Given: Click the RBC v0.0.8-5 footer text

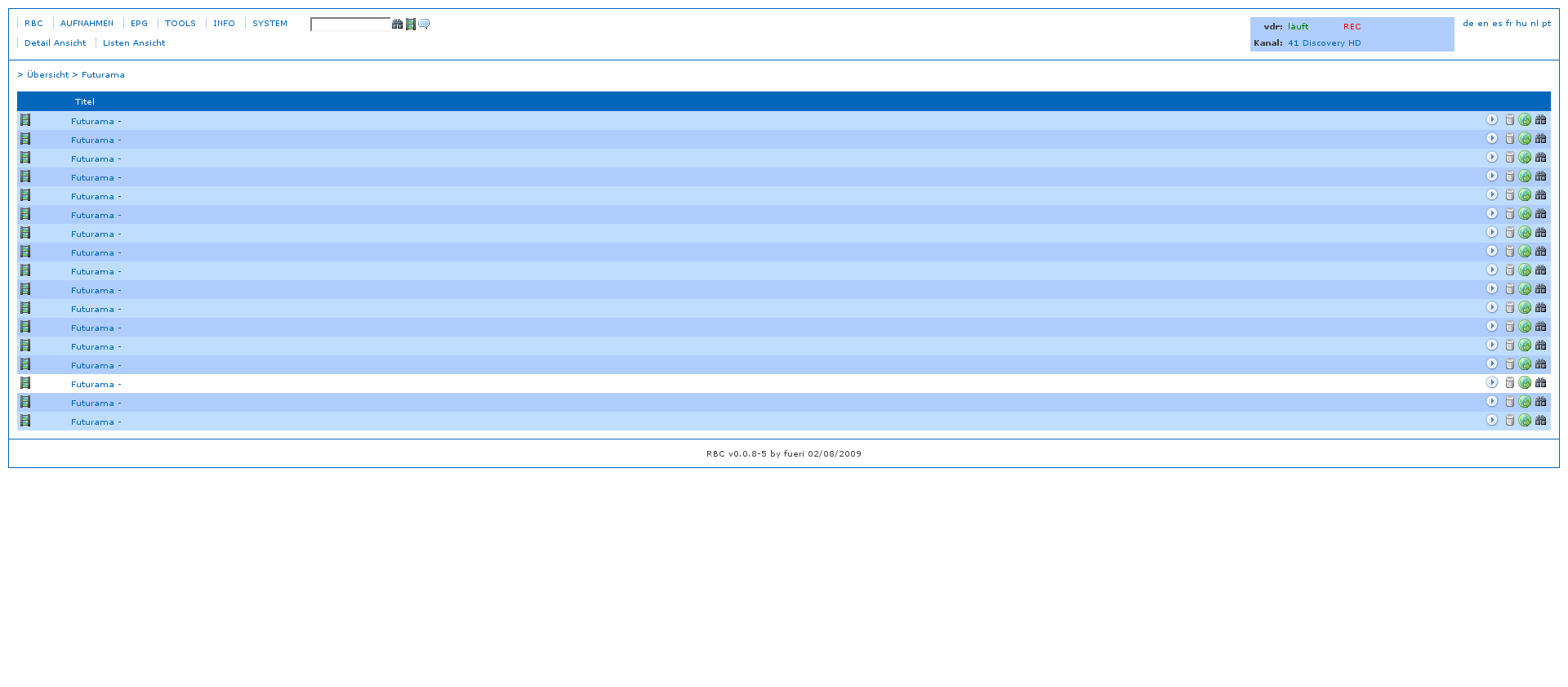Looking at the screenshot, I should [784, 454].
